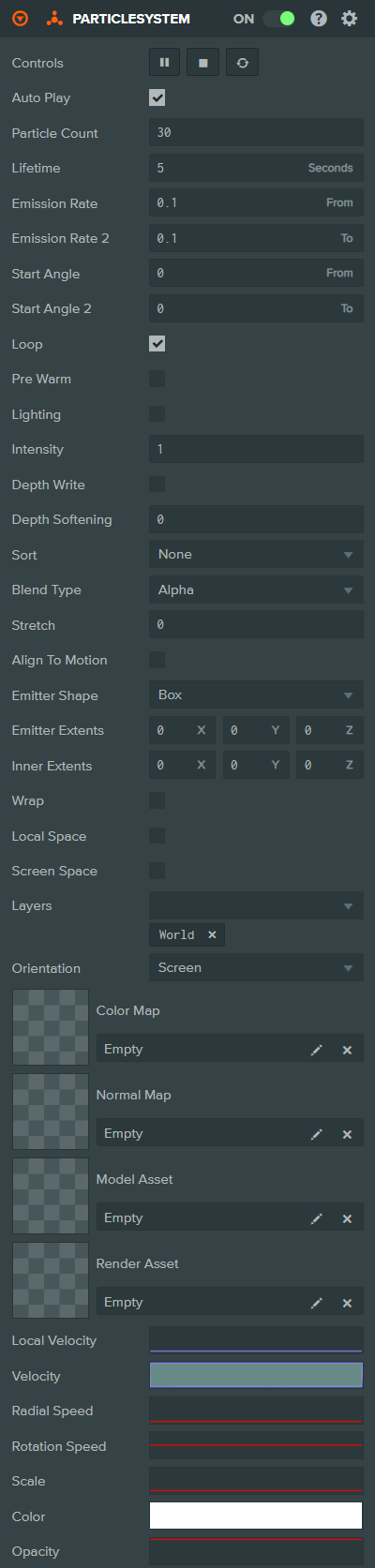Open the Radial Speed curve editor
375x1568 pixels.
click(256, 1411)
